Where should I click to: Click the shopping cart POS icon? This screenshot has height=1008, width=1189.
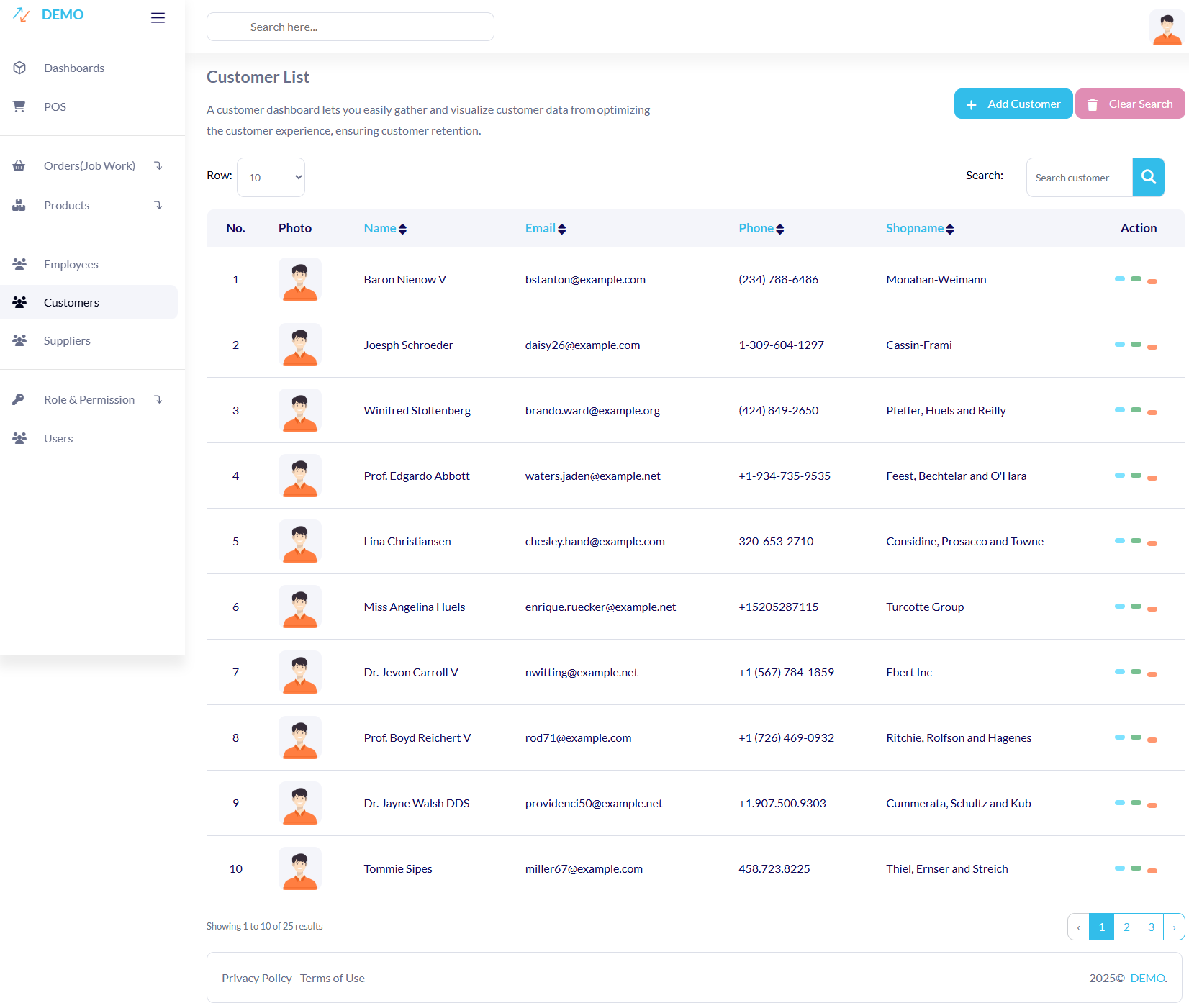pyautogui.click(x=19, y=106)
